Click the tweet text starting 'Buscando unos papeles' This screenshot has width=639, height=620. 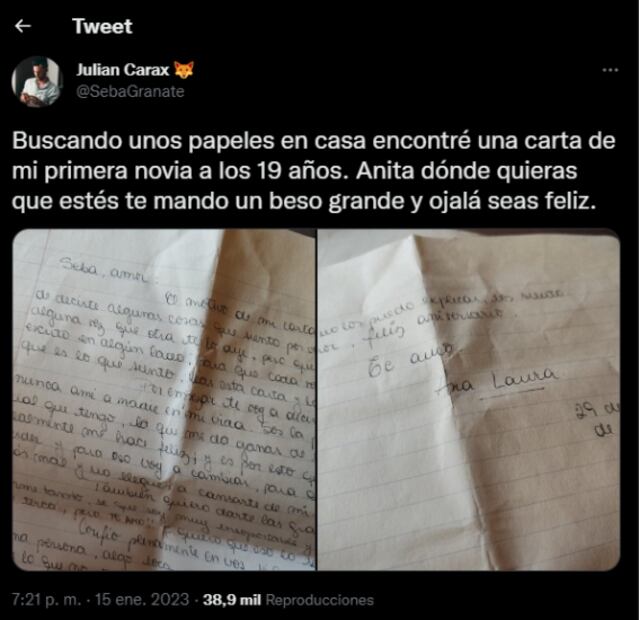point(313,171)
